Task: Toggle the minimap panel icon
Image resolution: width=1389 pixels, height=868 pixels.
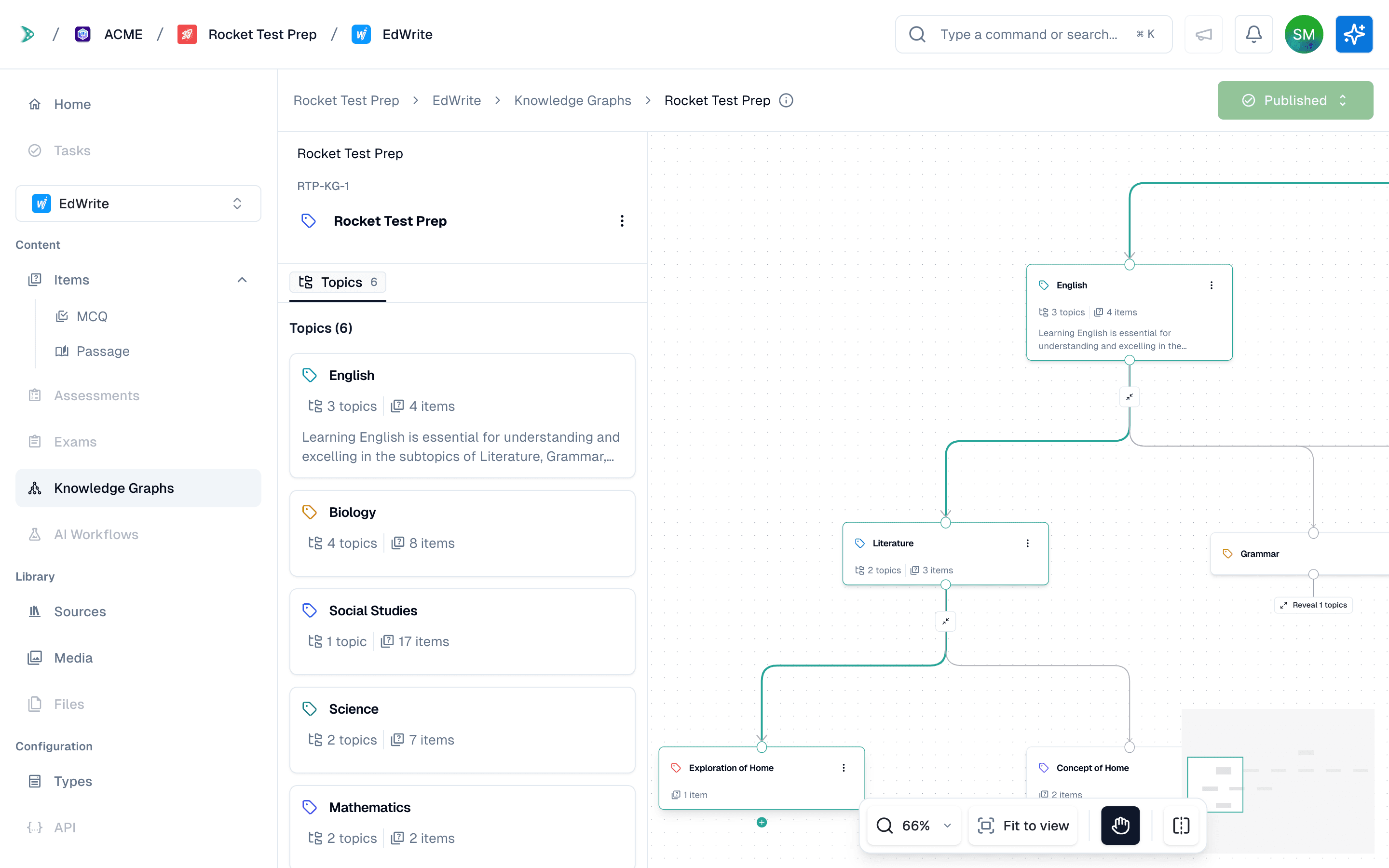Action: coord(1181,826)
